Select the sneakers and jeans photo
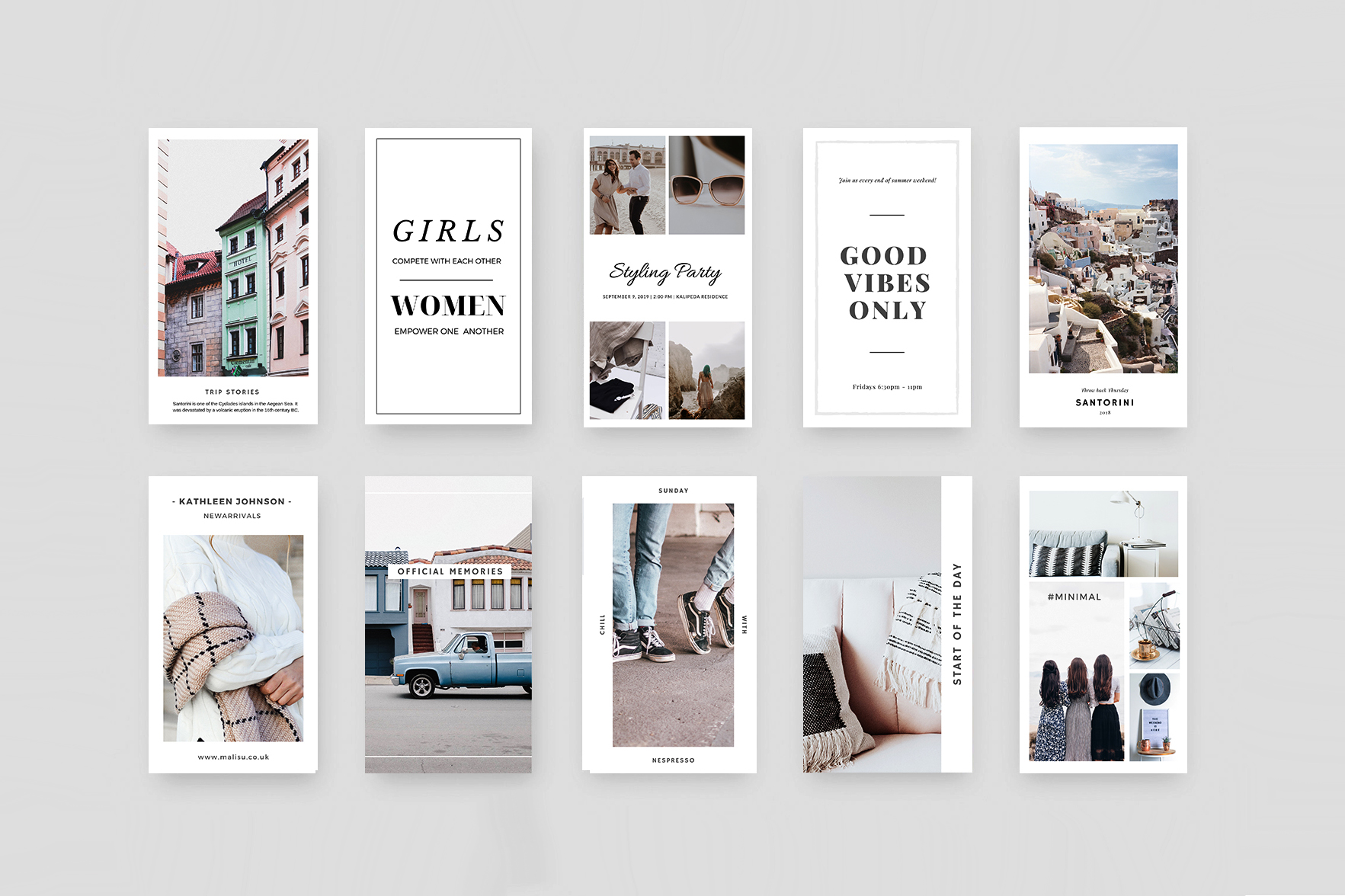 tap(674, 625)
